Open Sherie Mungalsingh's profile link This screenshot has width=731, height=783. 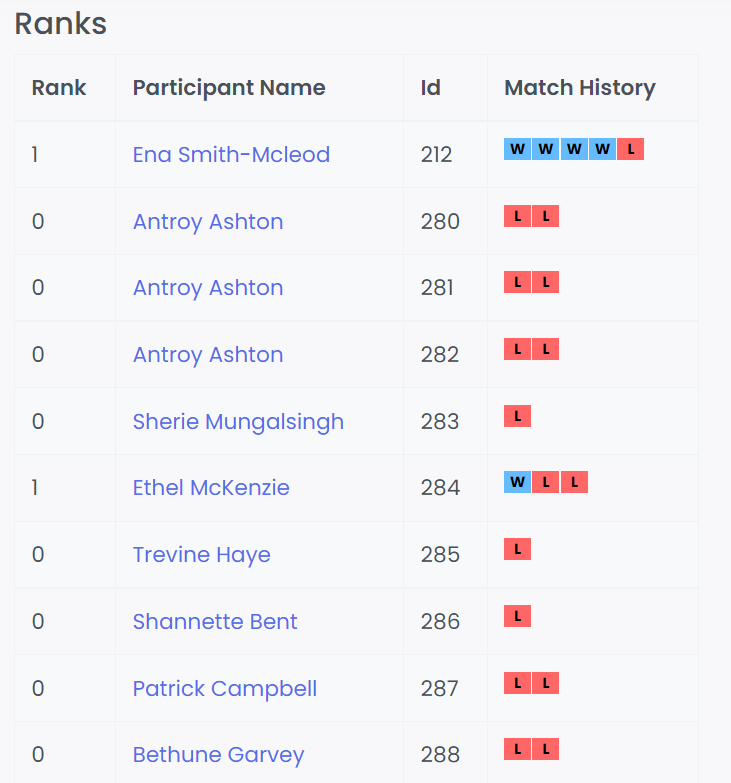(238, 422)
